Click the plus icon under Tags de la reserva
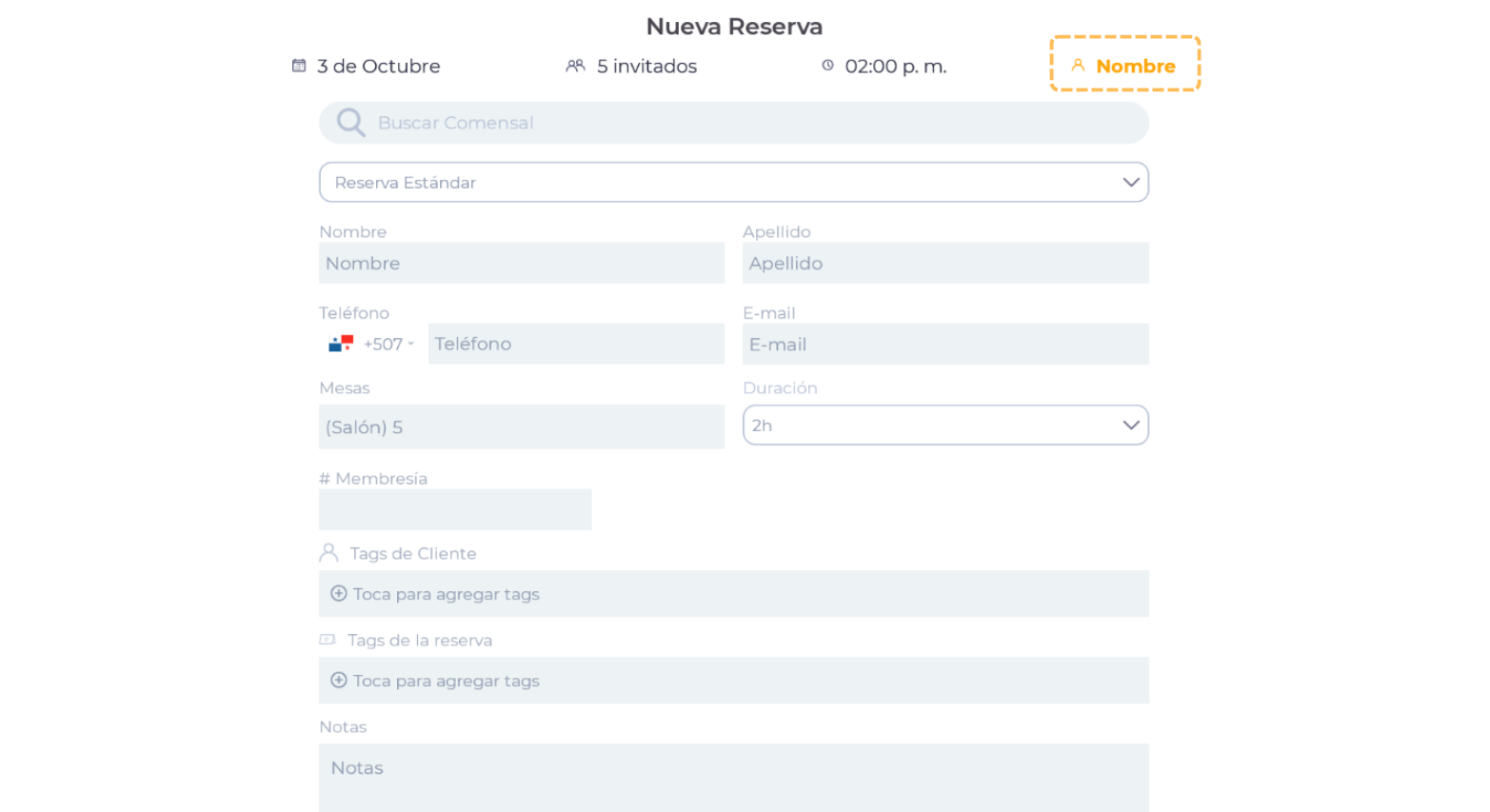 (x=338, y=681)
